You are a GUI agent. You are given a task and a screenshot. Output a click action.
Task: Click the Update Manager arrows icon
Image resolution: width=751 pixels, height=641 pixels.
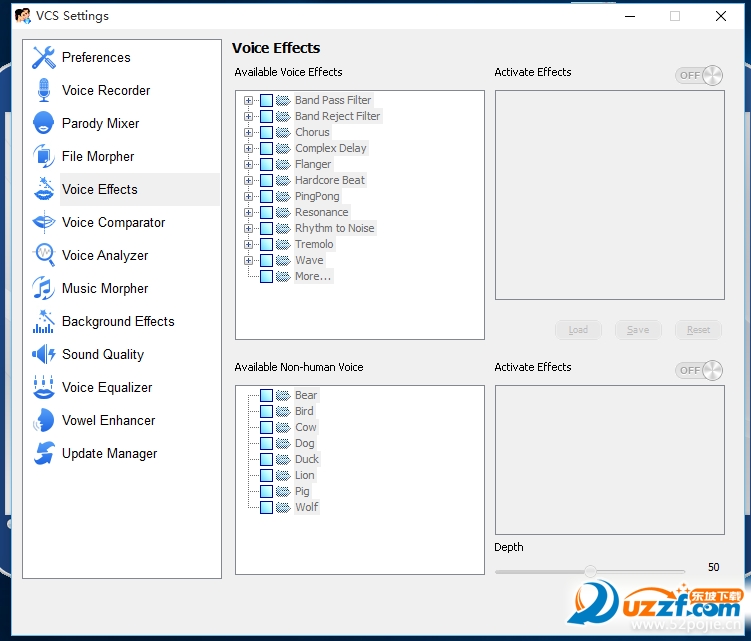click(44, 453)
